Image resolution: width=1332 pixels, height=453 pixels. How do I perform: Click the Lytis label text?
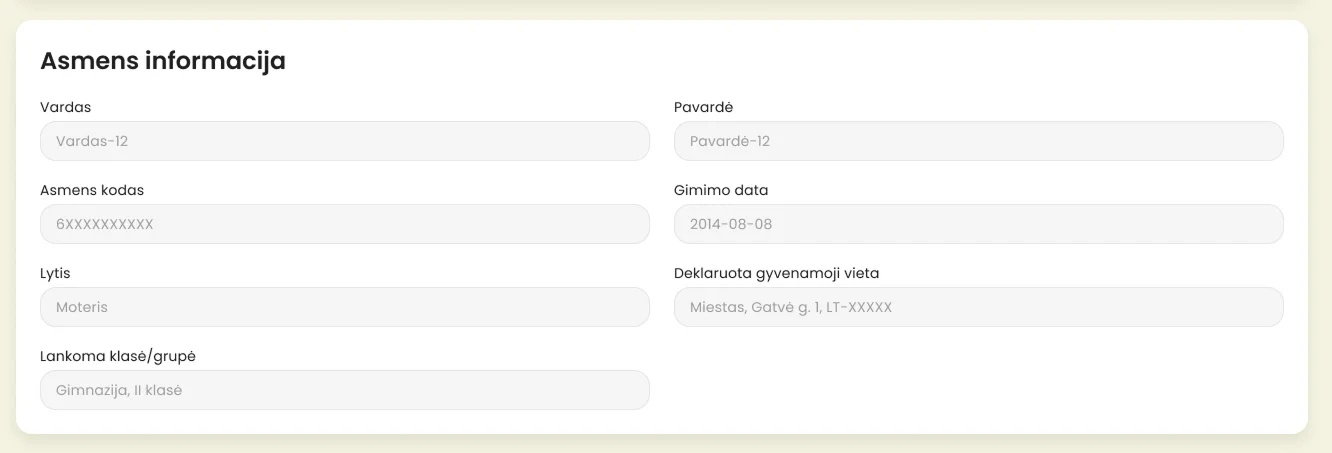click(55, 273)
